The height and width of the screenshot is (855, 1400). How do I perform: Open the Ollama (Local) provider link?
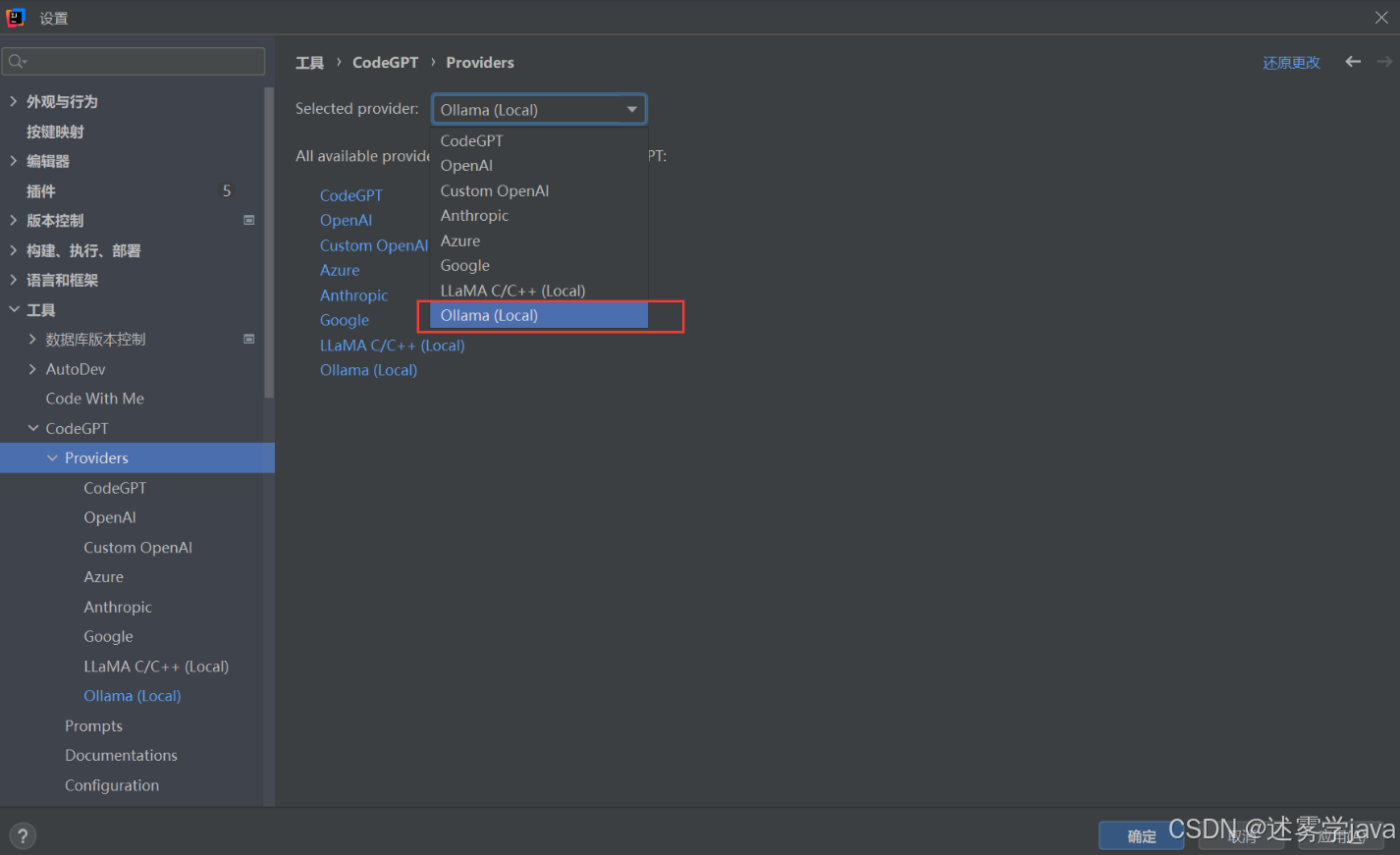[x=368, y=370]
